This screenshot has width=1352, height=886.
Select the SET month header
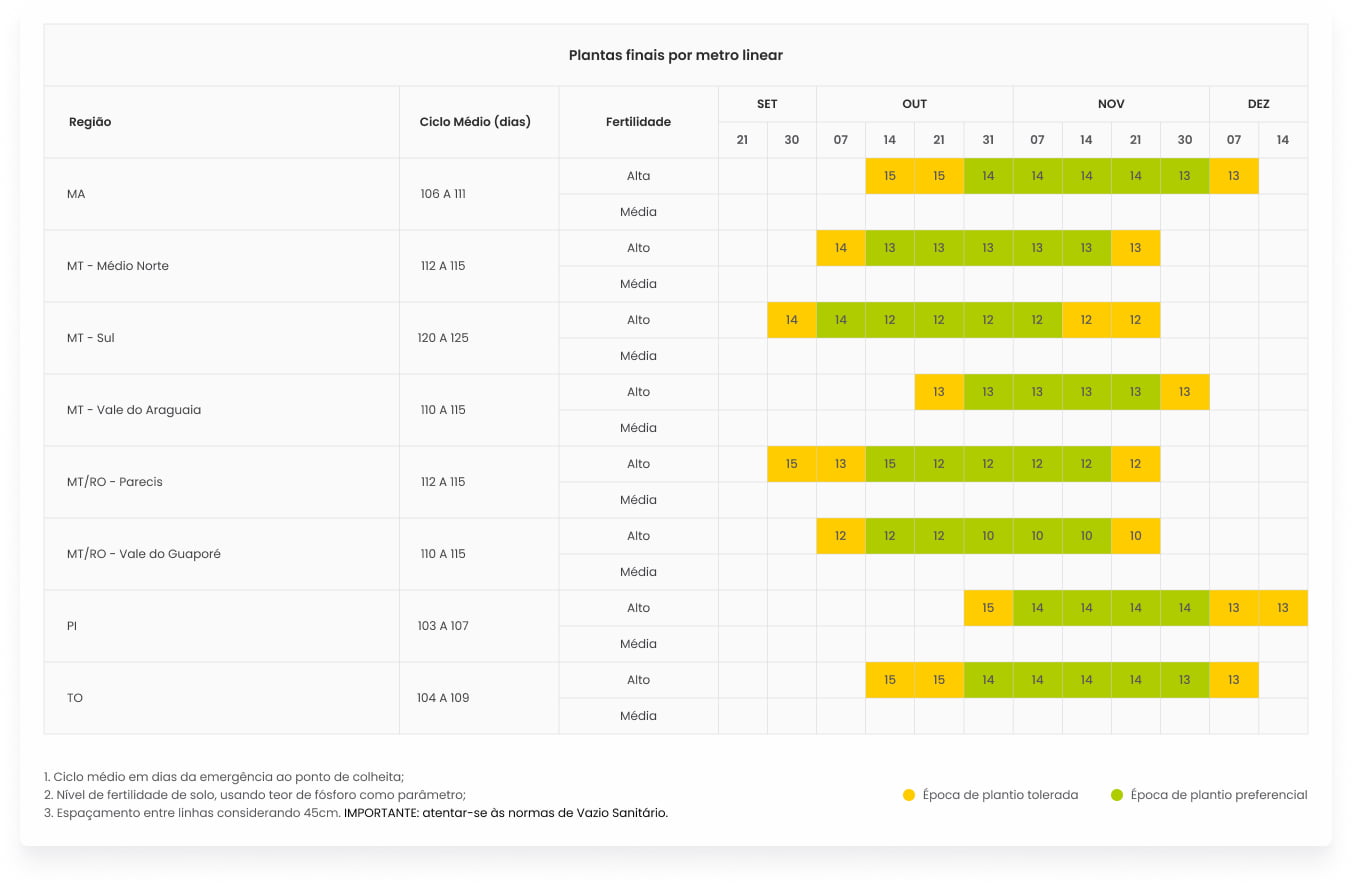767,104
